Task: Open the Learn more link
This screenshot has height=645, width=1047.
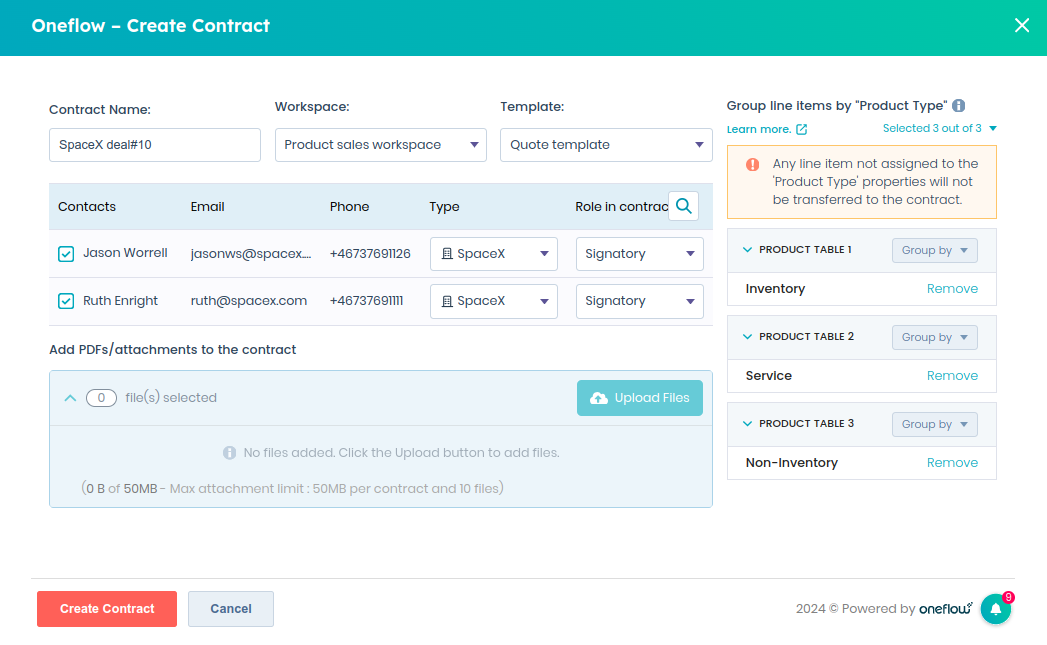Action: tap(759, 130)
